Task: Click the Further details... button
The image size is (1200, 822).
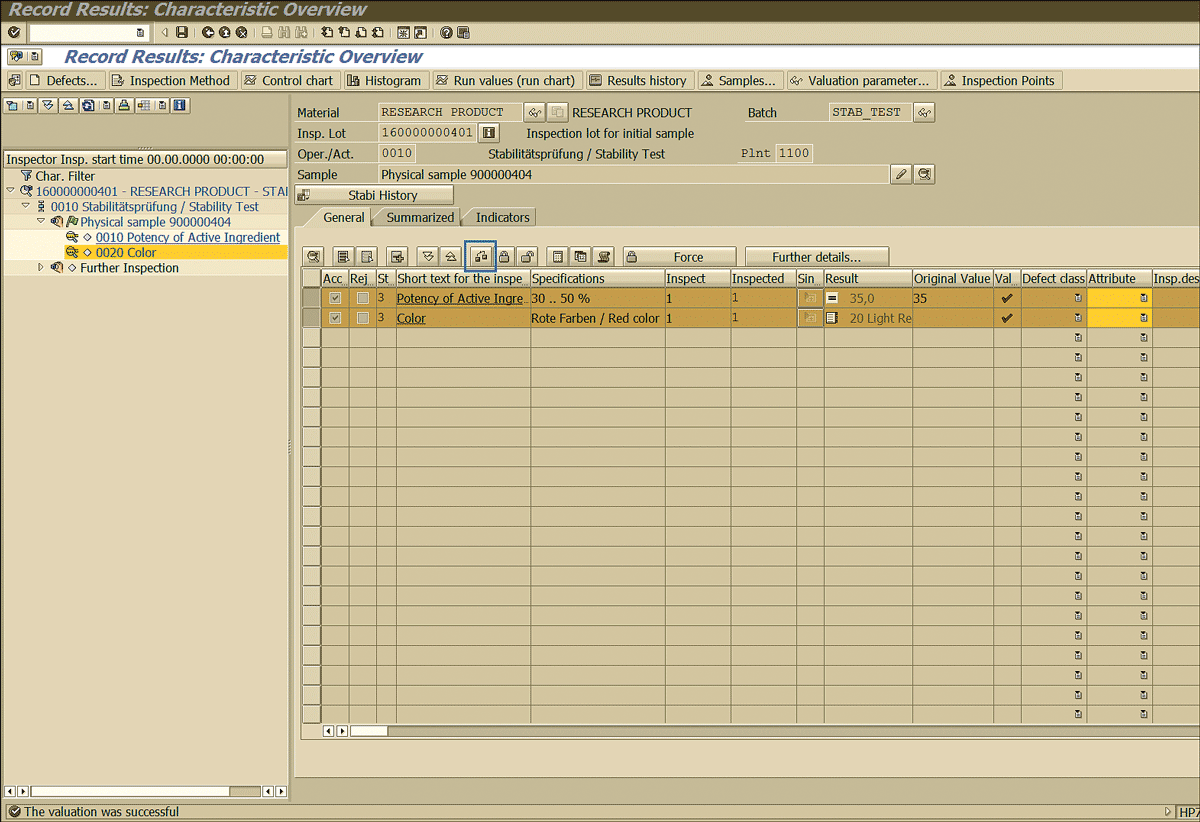Action: (x=816, y=257)
